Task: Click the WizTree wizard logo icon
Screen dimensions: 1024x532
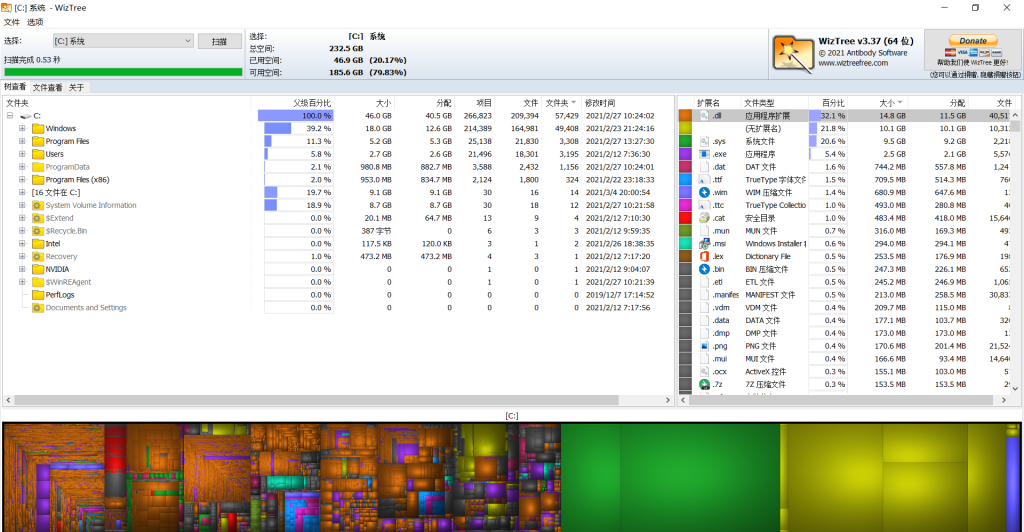Action: tap(793, 54)
